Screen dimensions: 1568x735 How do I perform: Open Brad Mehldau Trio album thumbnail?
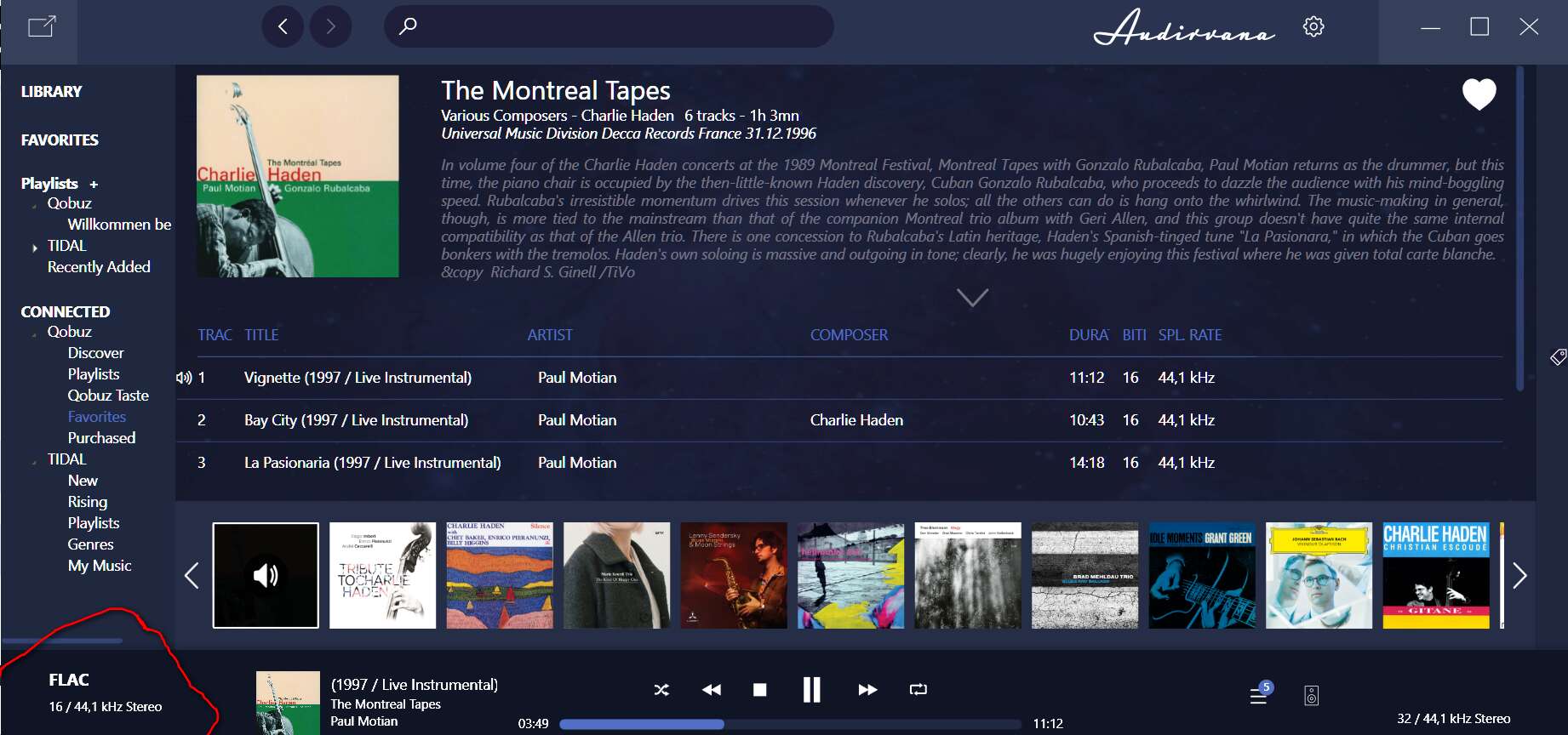(1084, 575)
